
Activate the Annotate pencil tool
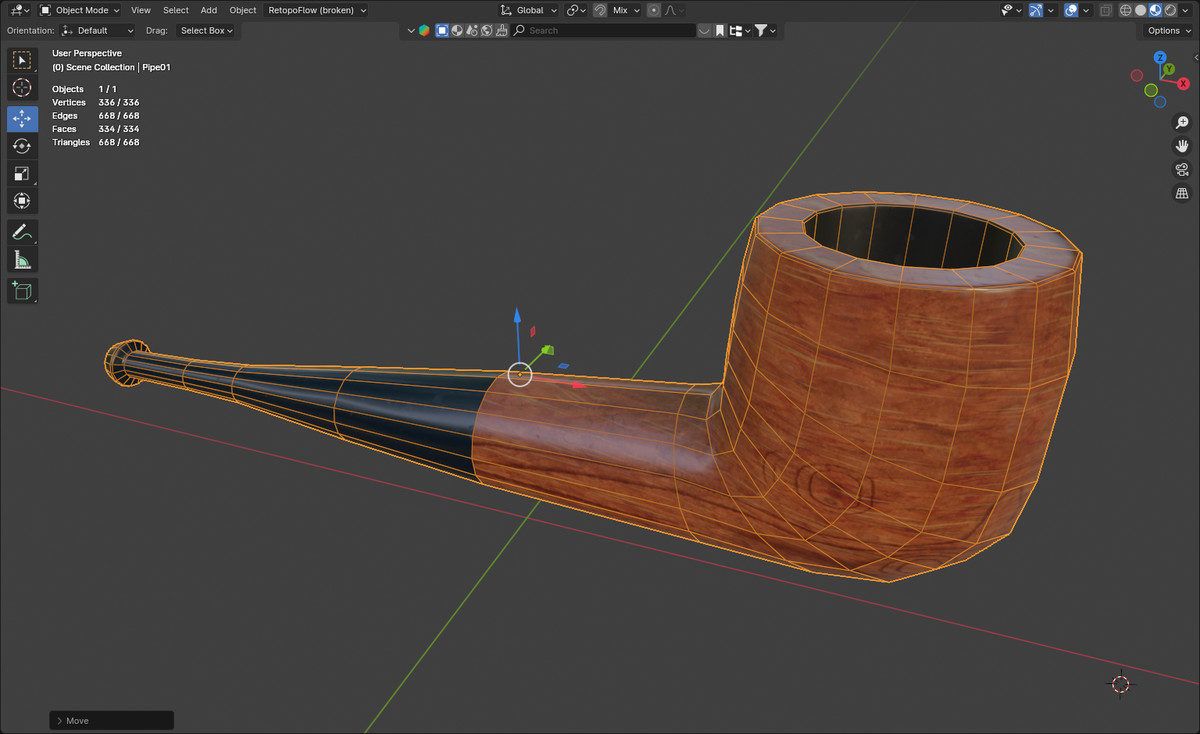pos(22,232)
